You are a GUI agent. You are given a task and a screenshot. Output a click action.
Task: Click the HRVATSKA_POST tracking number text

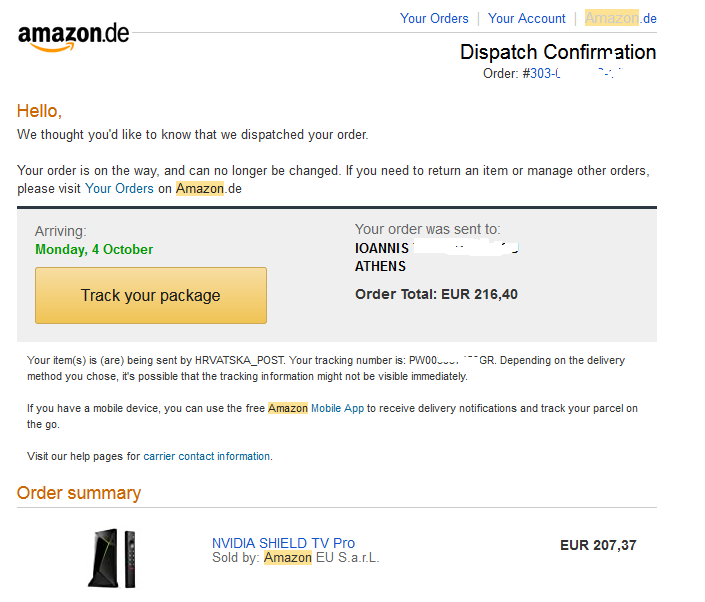click(451, 361)
